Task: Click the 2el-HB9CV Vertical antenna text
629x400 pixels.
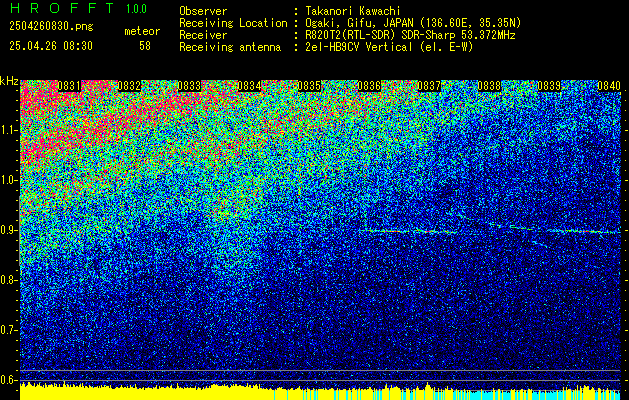Action: click(390, 47)
